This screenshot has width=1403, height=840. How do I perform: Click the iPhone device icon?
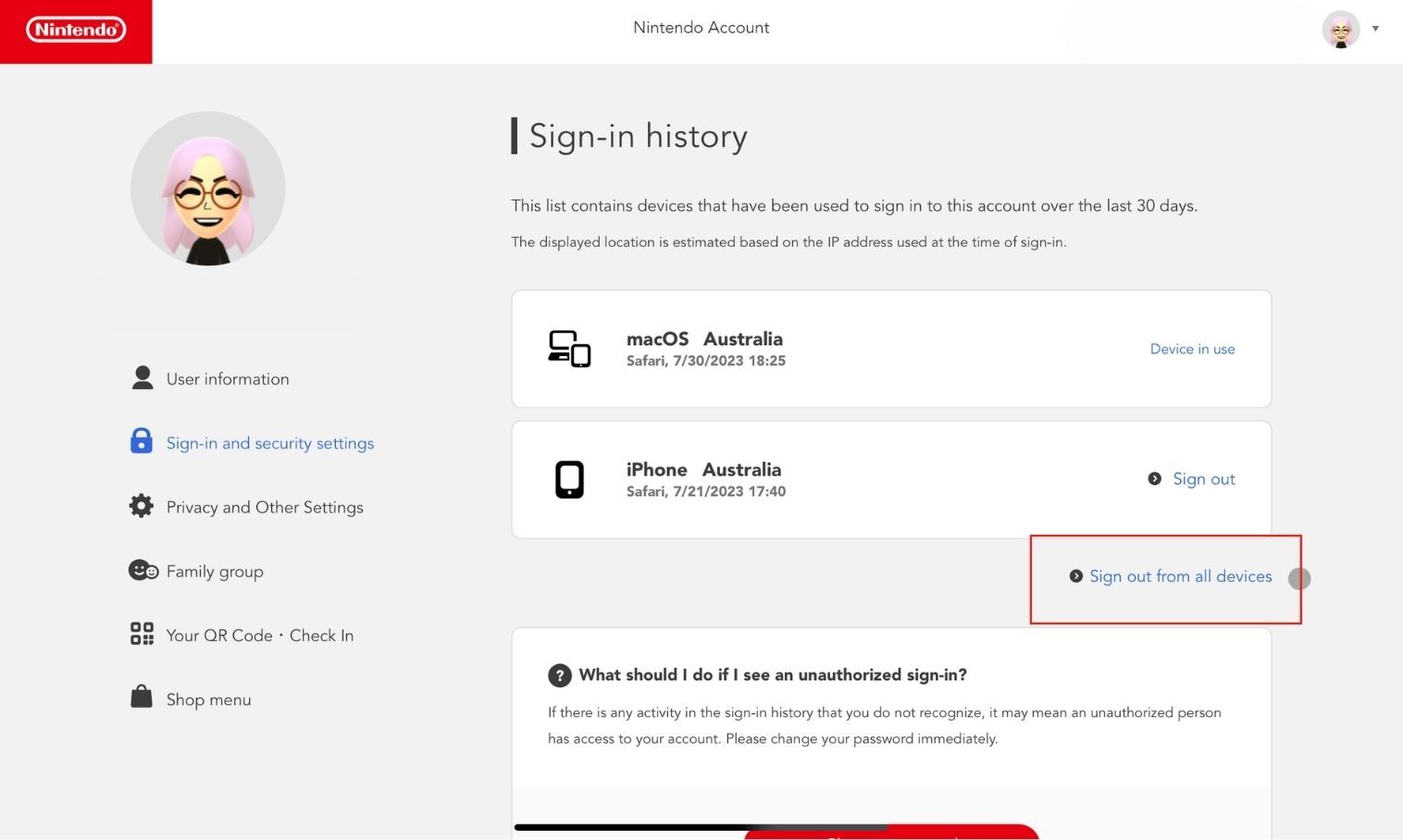point(569,479)
